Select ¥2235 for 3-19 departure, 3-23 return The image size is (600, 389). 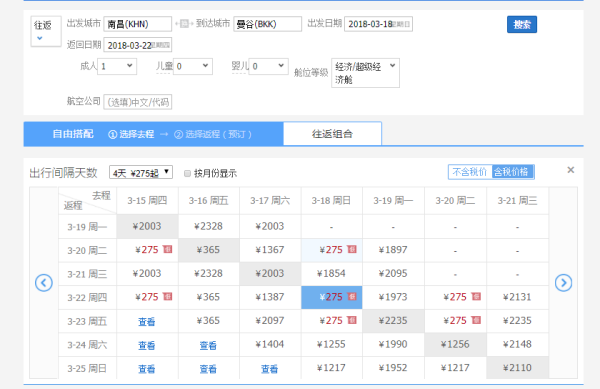tap(393, 321)
